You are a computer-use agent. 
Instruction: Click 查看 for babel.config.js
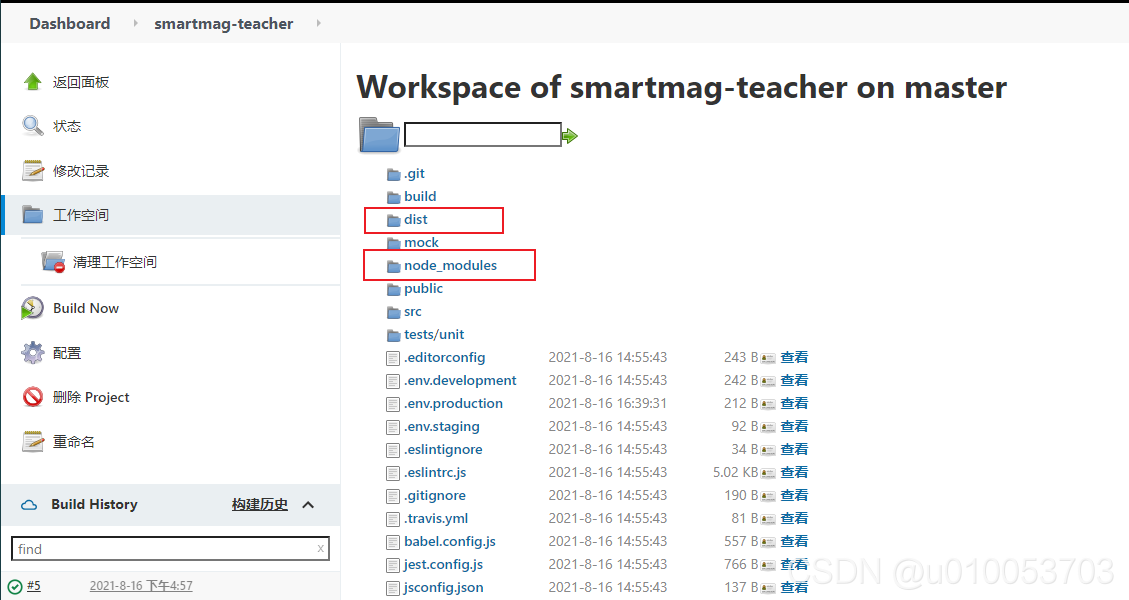[794, 542]
